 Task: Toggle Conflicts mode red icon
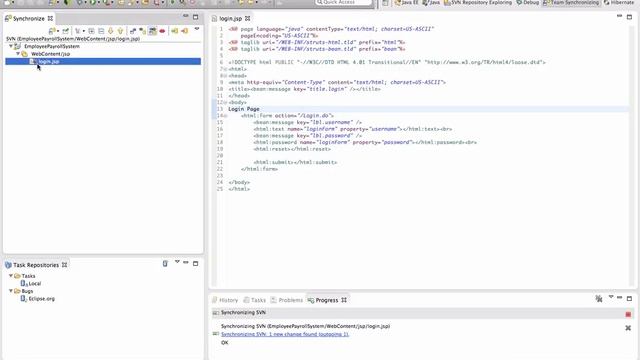click(162, 31)
